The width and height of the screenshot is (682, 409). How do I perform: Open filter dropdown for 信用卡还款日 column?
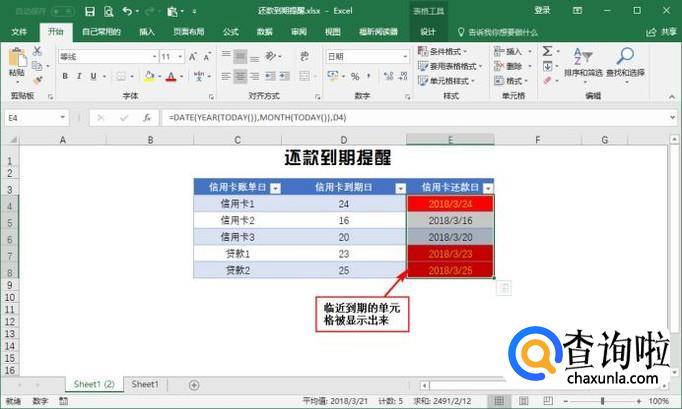tap(488, 188)
